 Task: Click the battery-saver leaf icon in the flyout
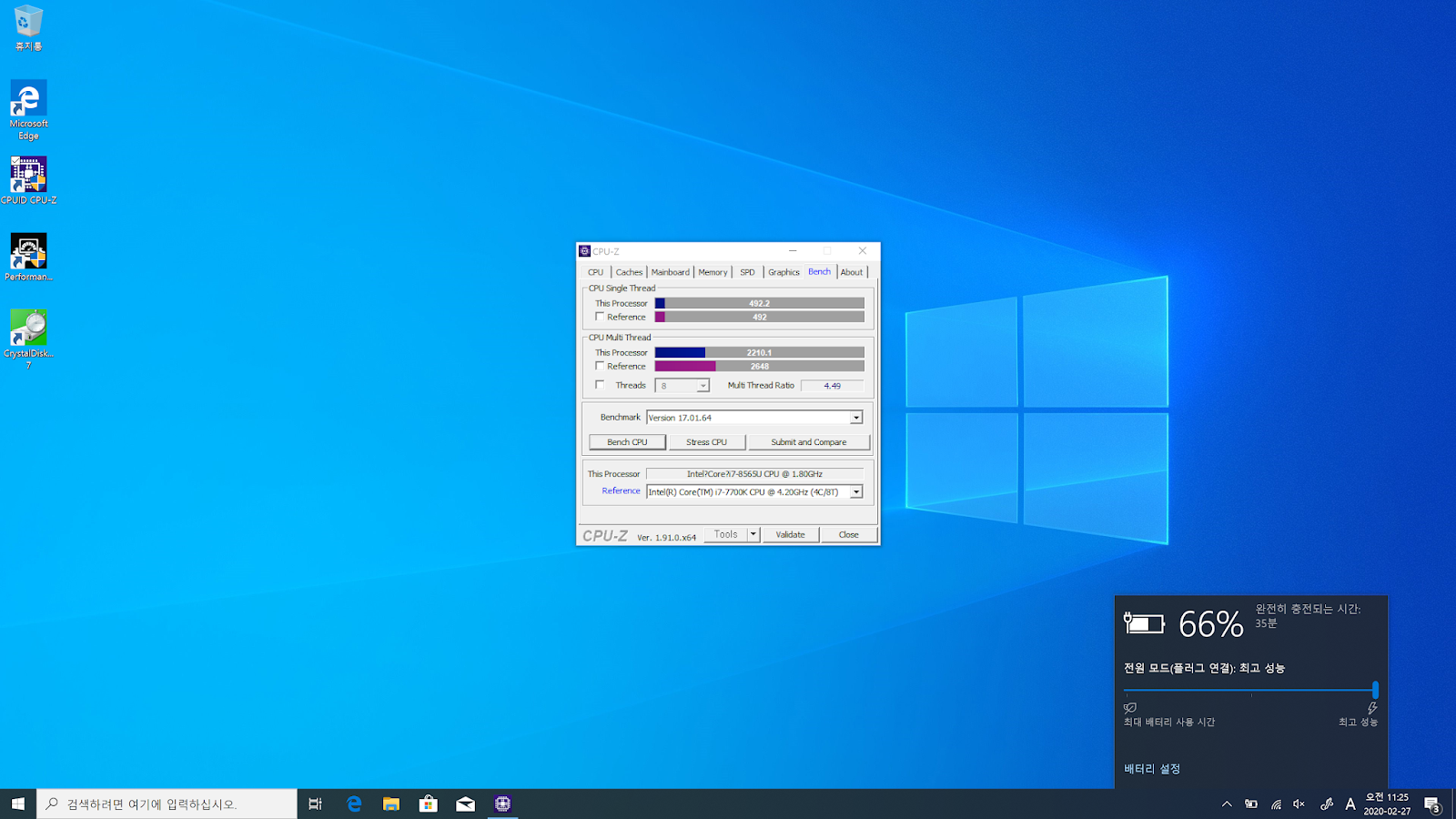(1130, 707)
